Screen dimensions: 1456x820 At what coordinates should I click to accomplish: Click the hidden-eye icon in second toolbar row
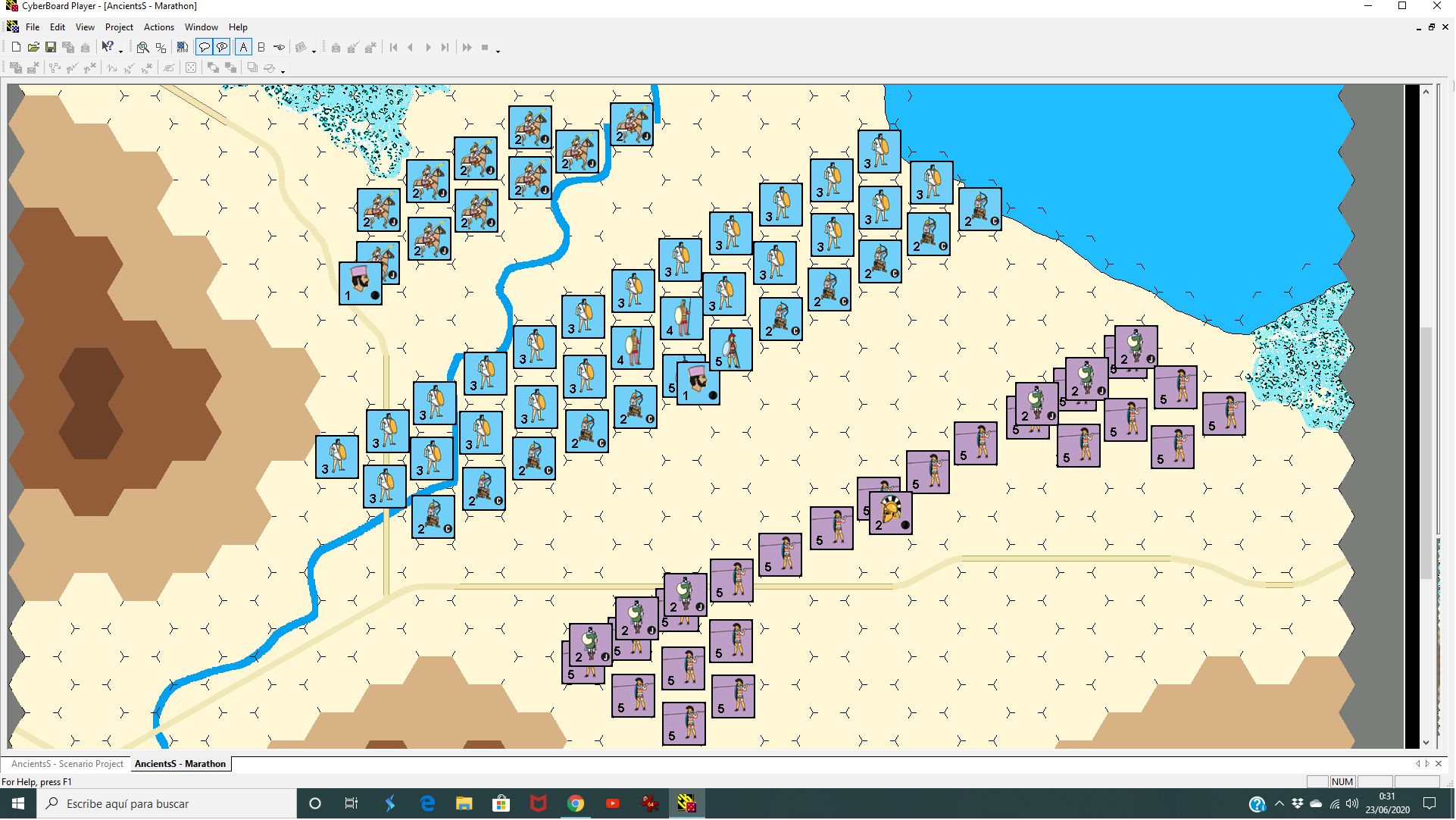169,67
